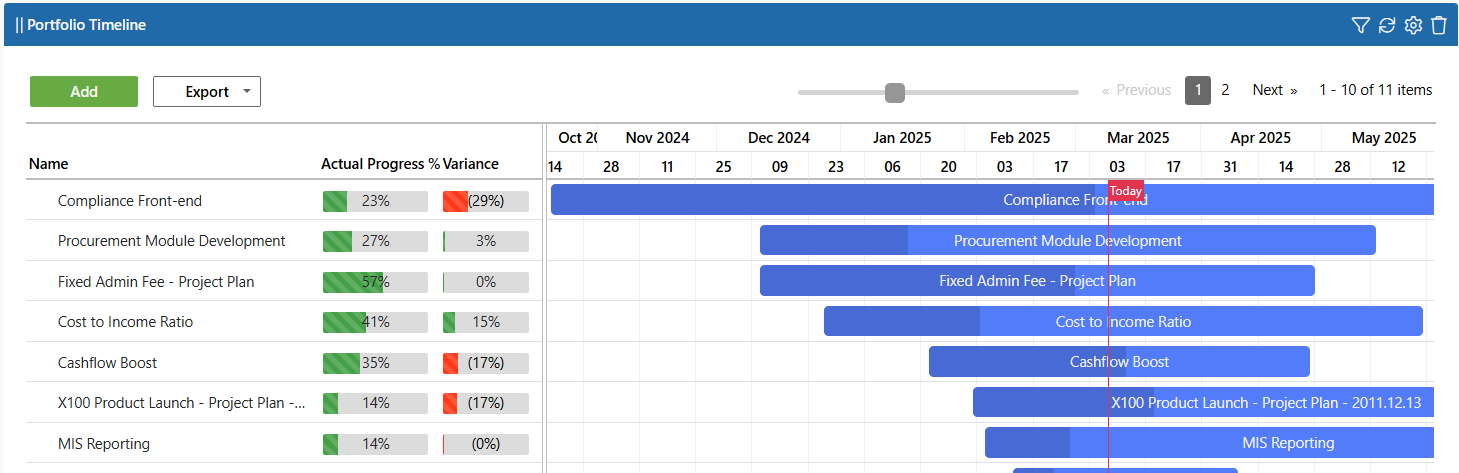The height and width of the screenshot is (473, 1459).
Task: Click the 15% variance for Cost to Income Ratio
Action: click(x=486, y=322)
